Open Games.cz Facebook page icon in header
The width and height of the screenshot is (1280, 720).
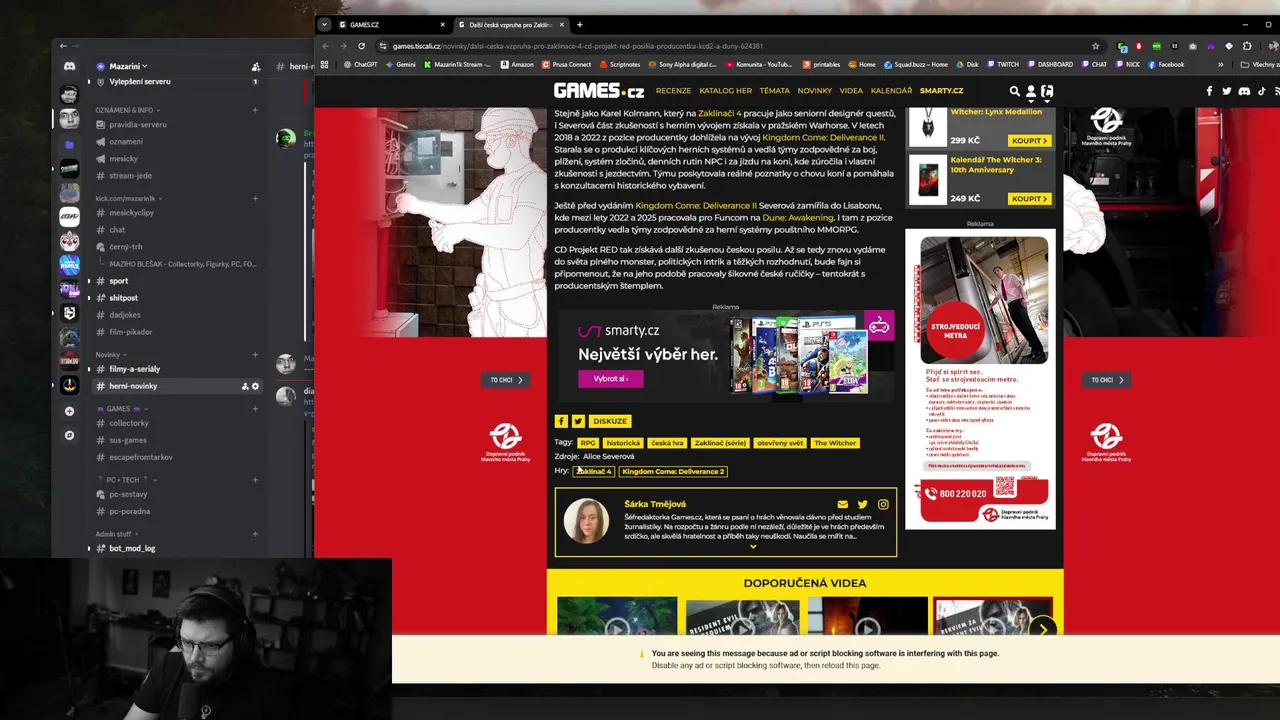click(1209, 91)
